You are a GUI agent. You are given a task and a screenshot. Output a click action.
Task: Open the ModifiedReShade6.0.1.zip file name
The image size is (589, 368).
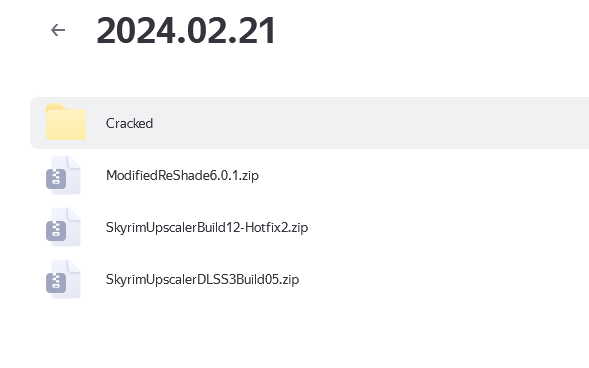point(182,175)
